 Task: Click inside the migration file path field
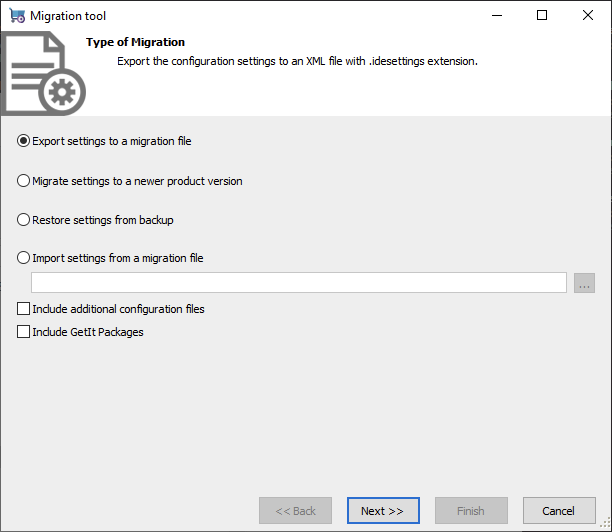tap(299, 283)
